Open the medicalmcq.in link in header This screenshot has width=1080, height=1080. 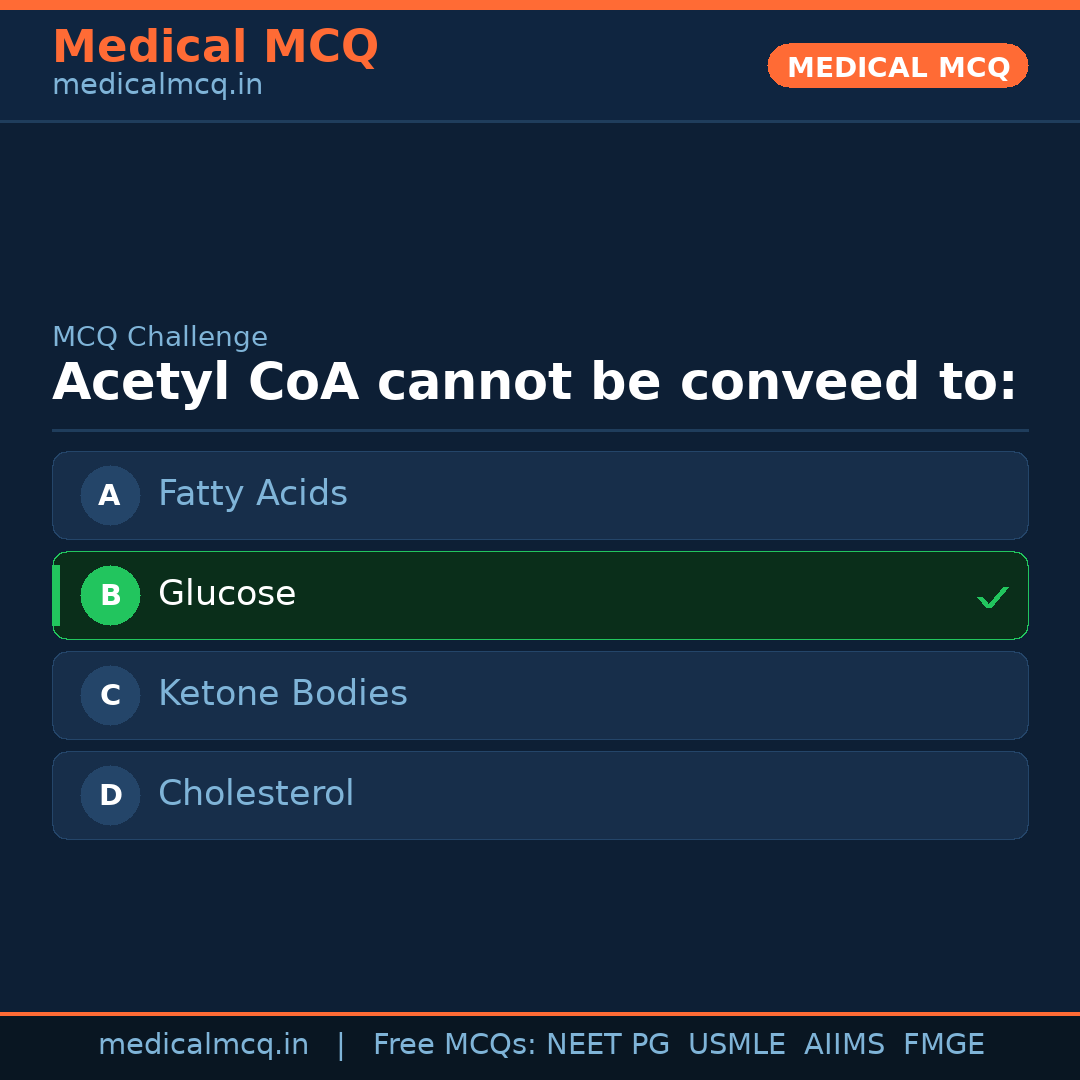point(157,84)
